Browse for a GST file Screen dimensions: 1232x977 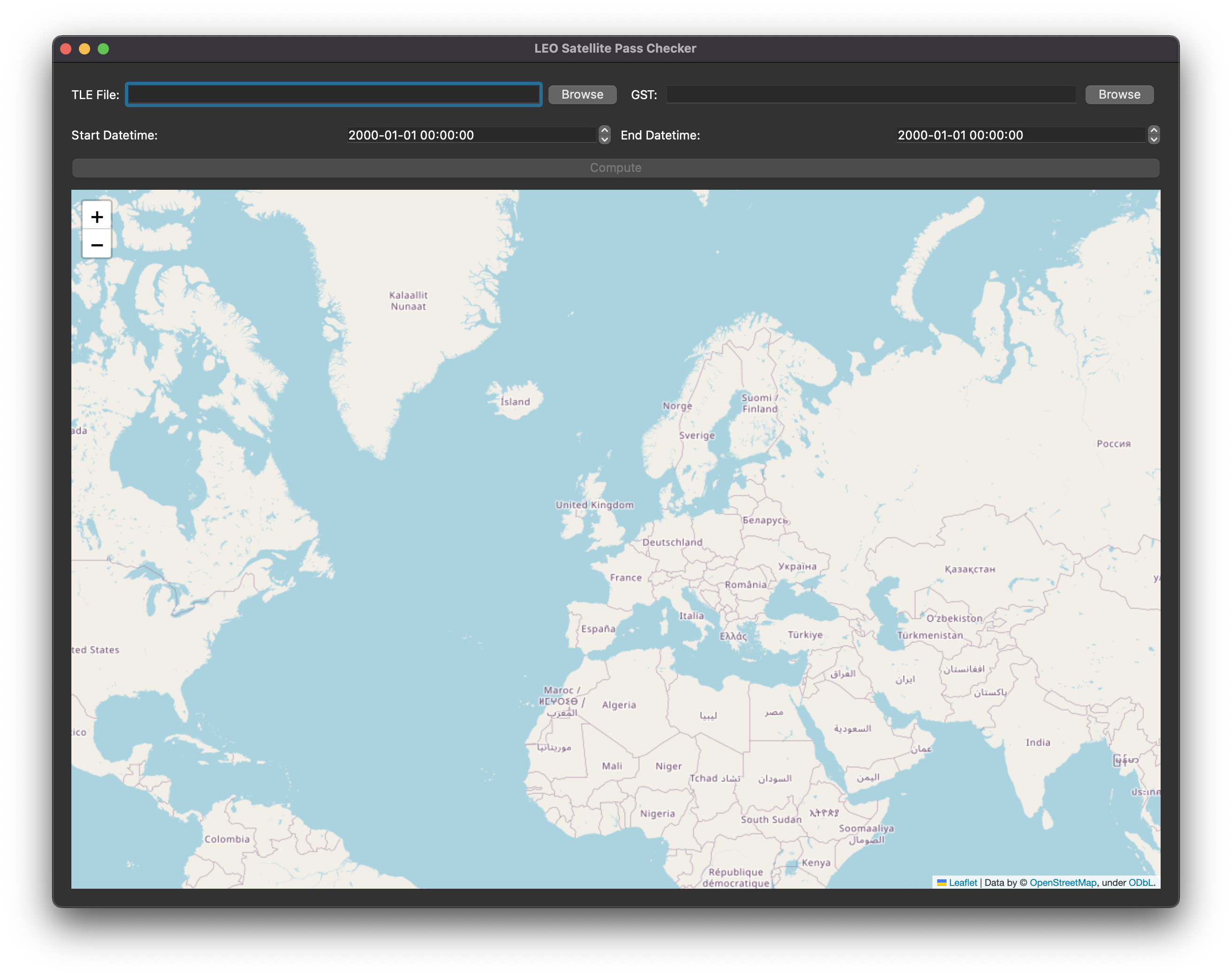pos(1118,94)
